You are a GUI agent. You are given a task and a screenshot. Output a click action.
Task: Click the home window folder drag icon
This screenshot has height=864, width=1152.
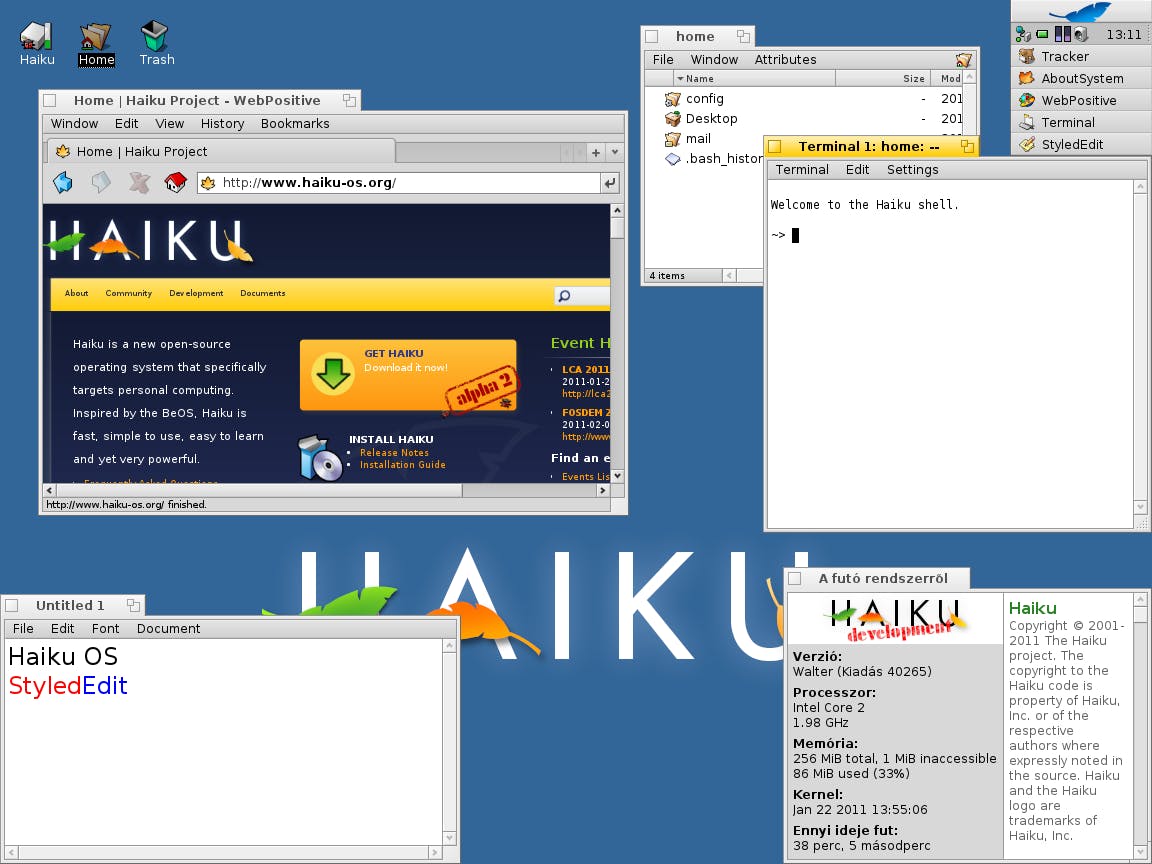(x=963, y=60)
